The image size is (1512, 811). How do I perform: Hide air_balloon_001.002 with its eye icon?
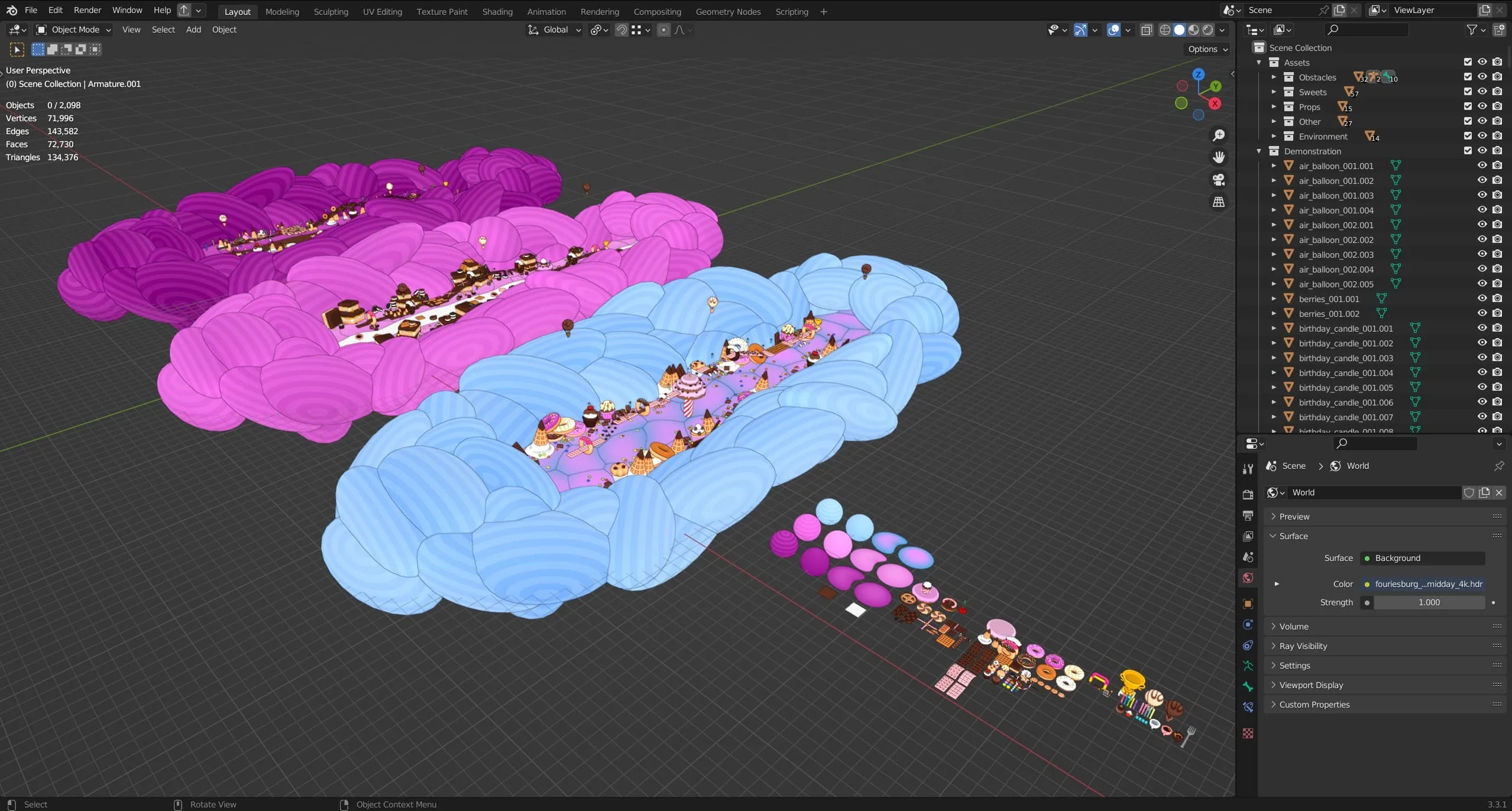click(1482, 180)
